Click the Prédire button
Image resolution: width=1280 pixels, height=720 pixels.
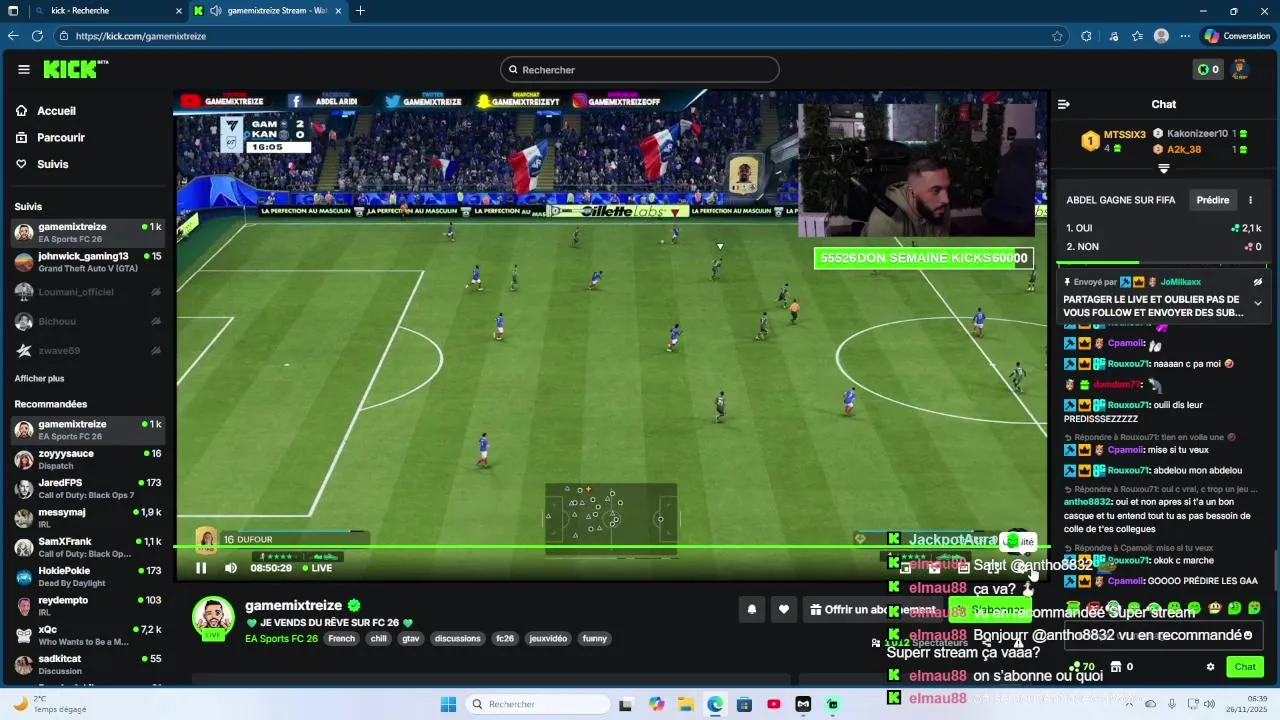tap(1213, 200)
